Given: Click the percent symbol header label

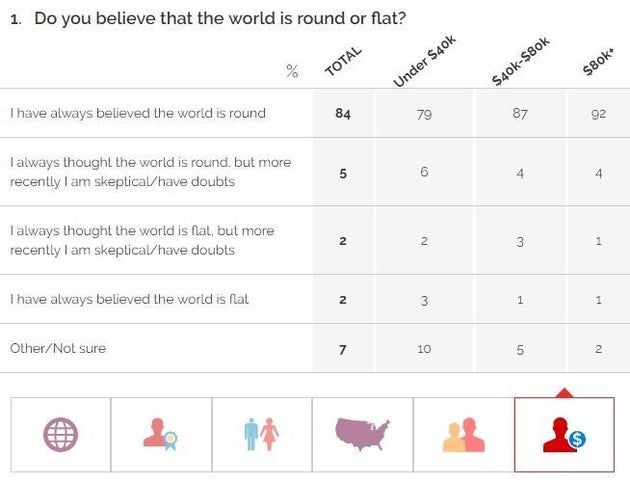Looking at the screenshot, I should tap(292, 71).
